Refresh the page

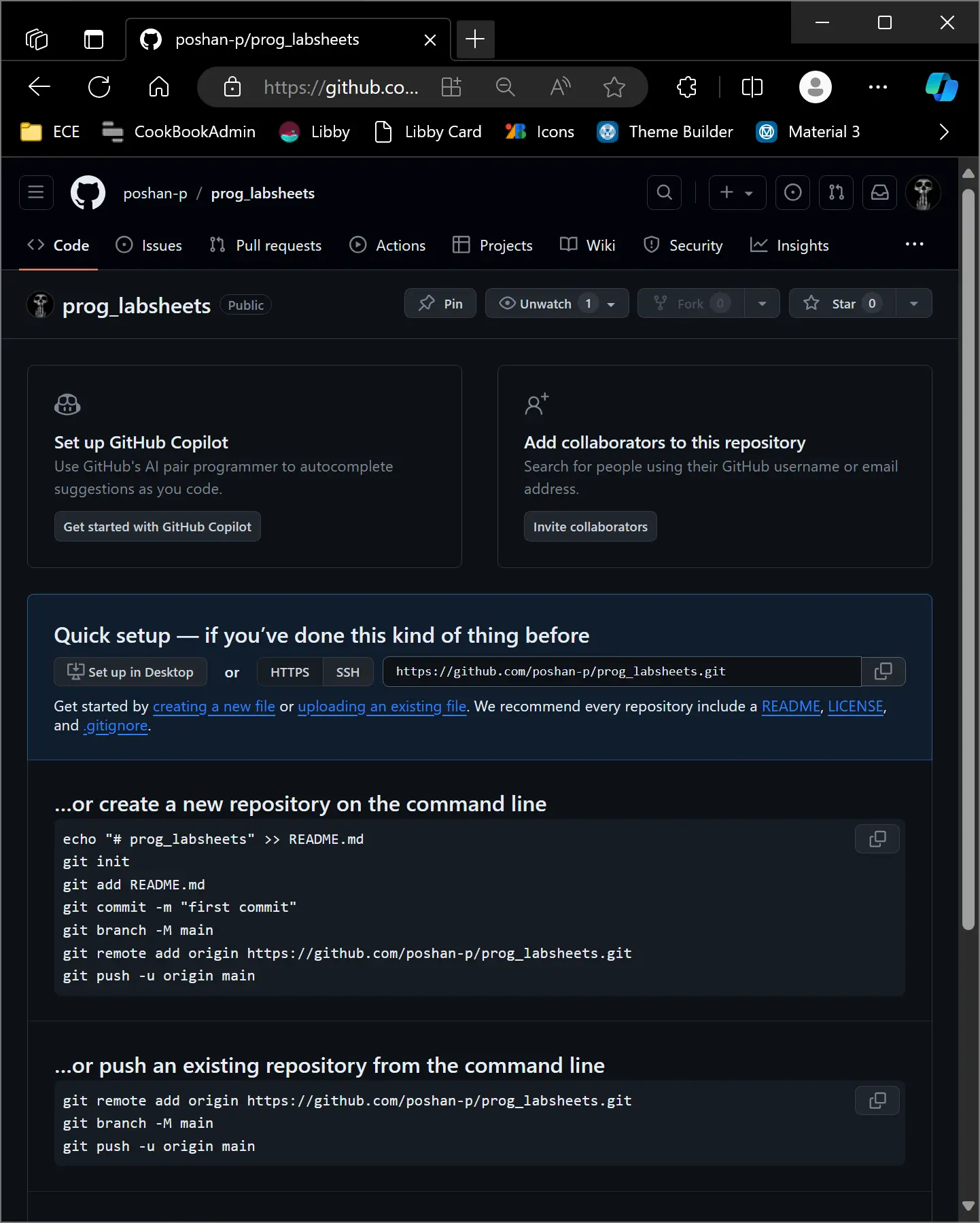point(99,87)
